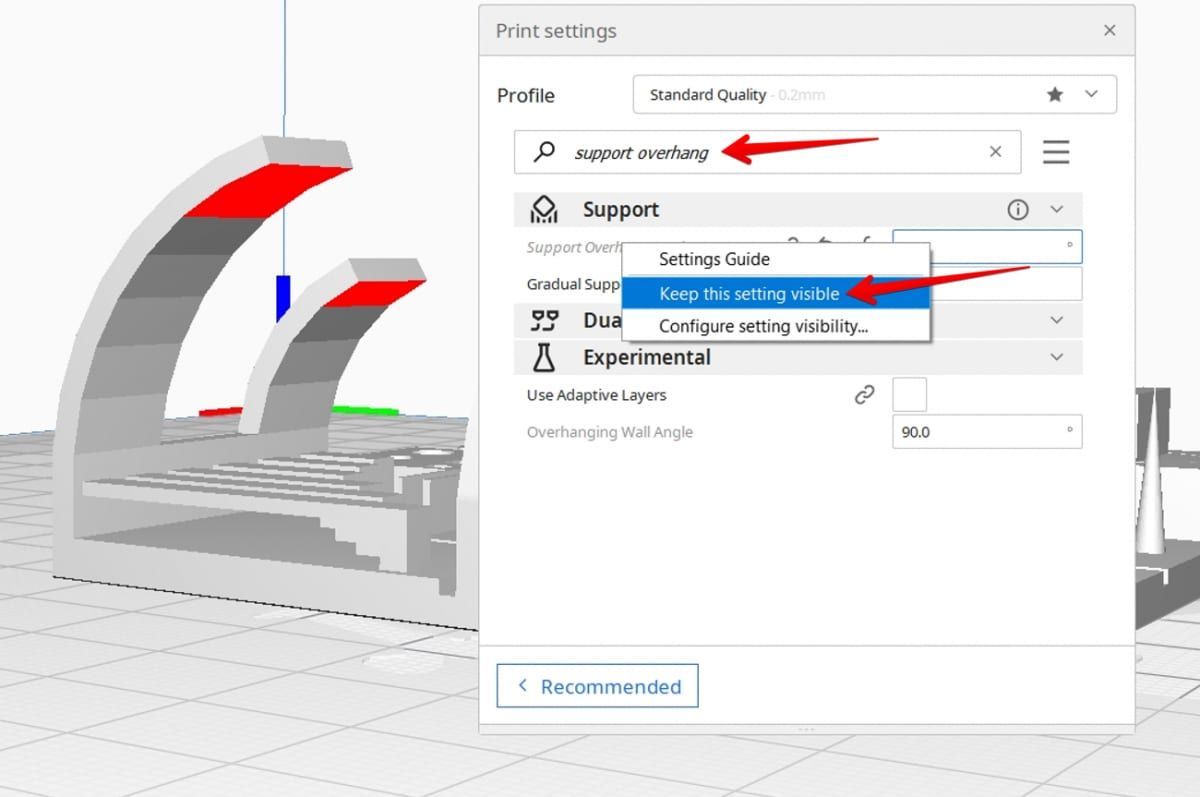Enable the Use Adaptive Layers checkbox

pyautogui.click(x=909, y=394)
